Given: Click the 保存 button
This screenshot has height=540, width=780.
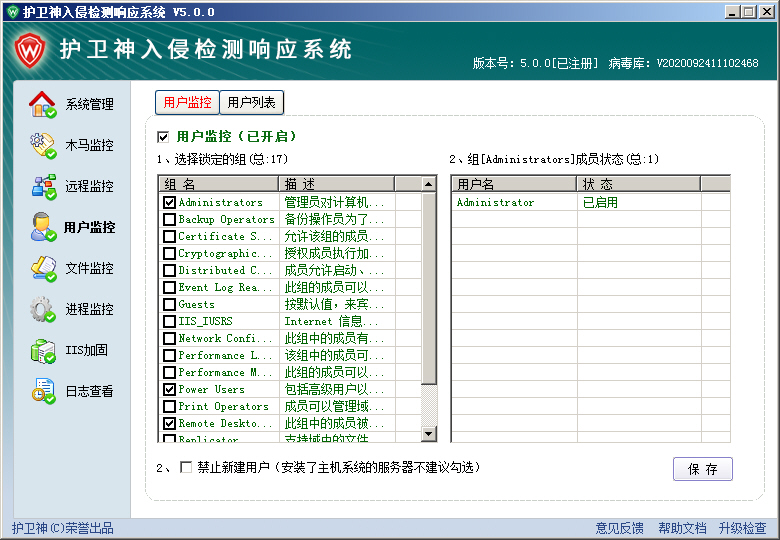Looking at the screenshot, I should point(702,469).
